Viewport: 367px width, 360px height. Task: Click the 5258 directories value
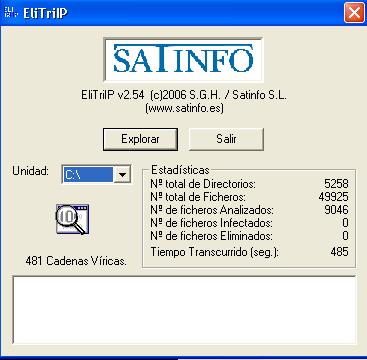[336, 184]
